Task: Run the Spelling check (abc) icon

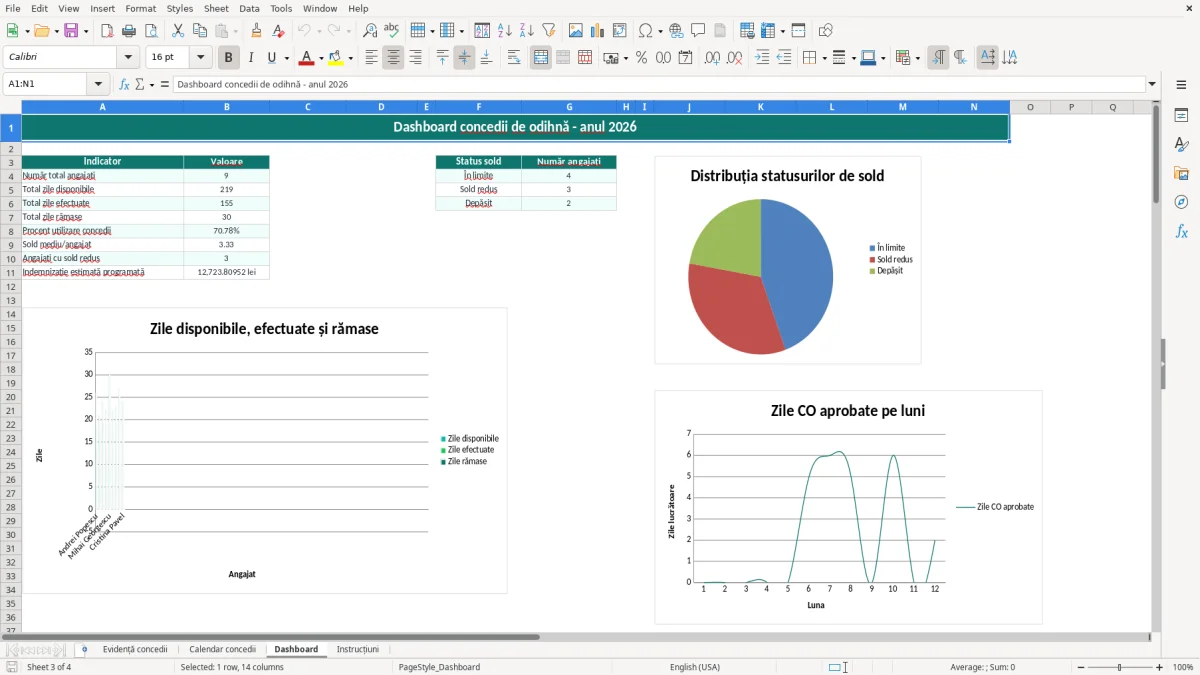Action: pos(392,31)
